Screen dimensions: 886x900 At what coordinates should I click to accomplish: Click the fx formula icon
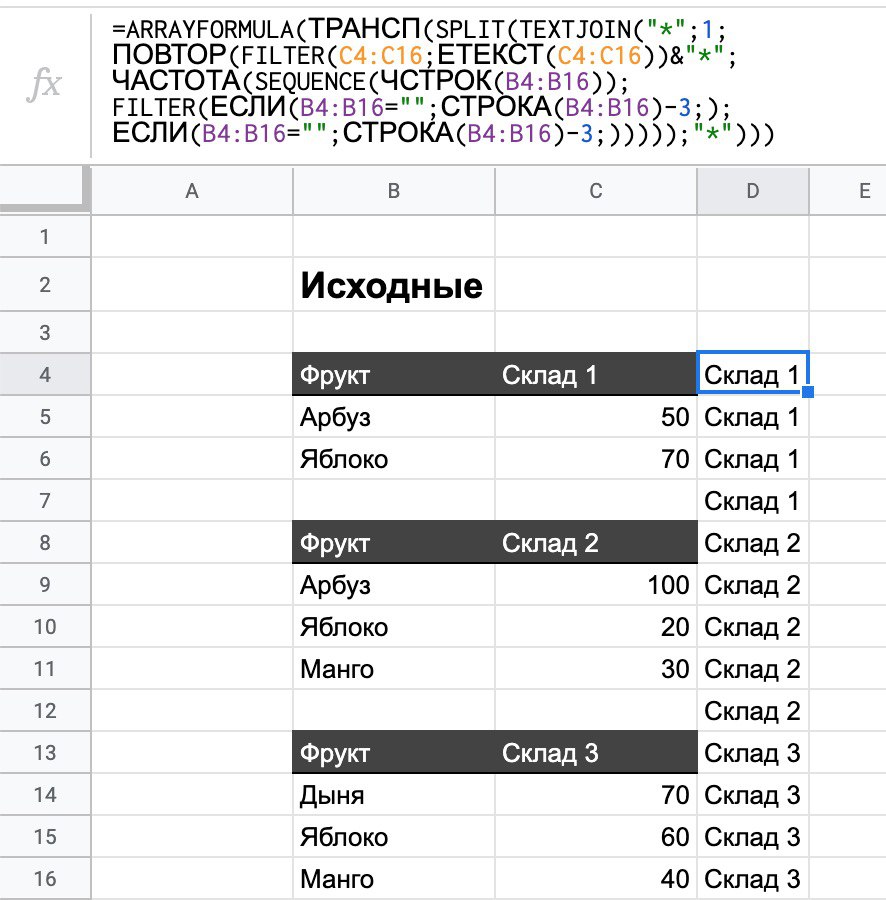coord(44,84)
